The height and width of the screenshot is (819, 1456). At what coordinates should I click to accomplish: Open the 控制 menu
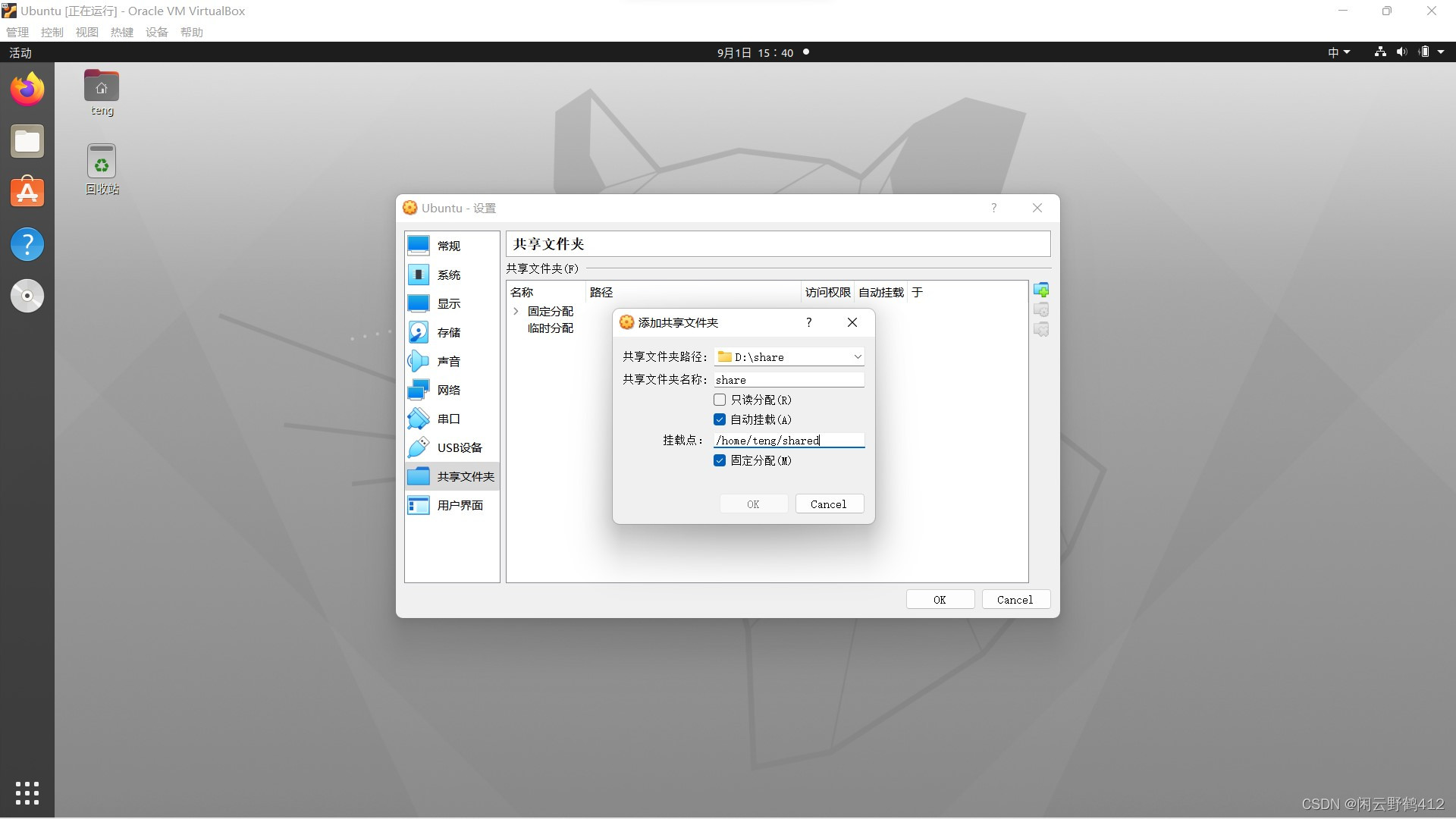click(52, 32)
